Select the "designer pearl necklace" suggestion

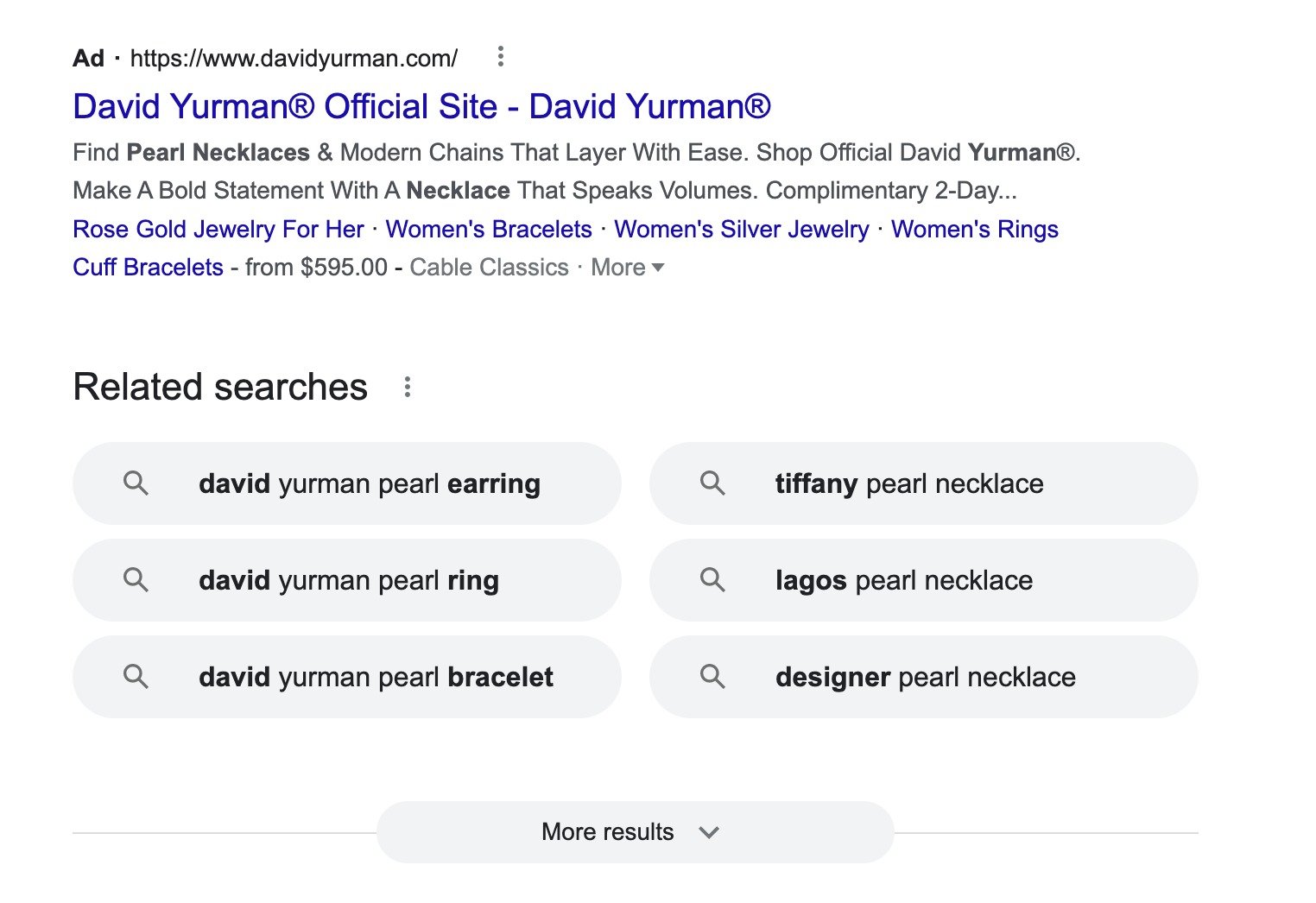click(x=925, y=677)
